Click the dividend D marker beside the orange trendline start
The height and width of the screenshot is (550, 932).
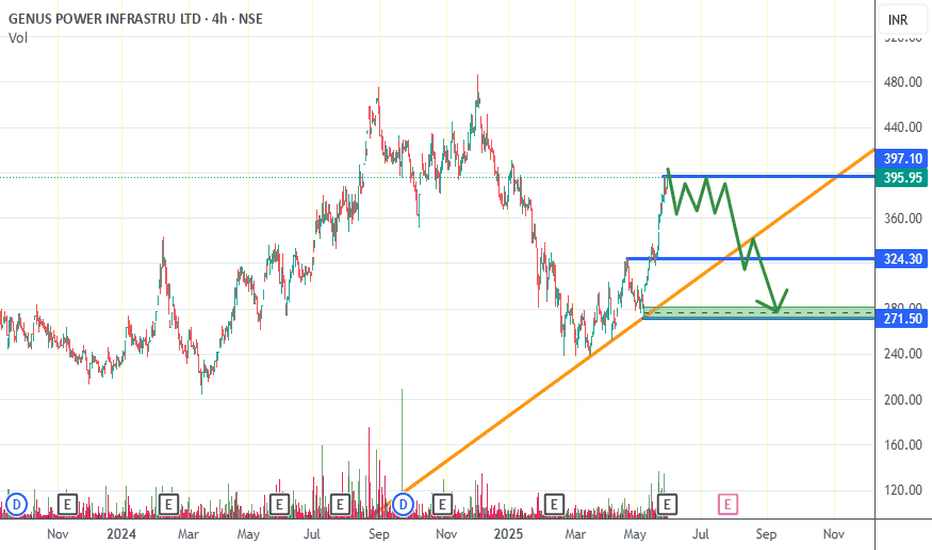click(x=403, y=505)
